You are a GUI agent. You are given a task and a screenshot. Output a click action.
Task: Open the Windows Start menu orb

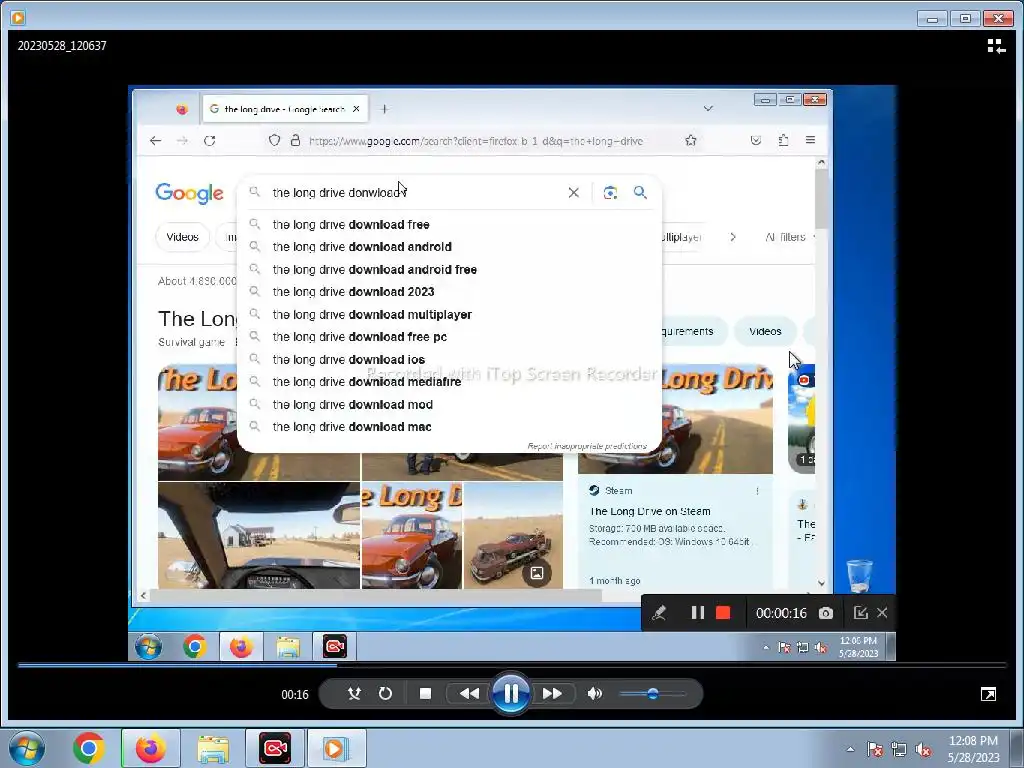27,748
